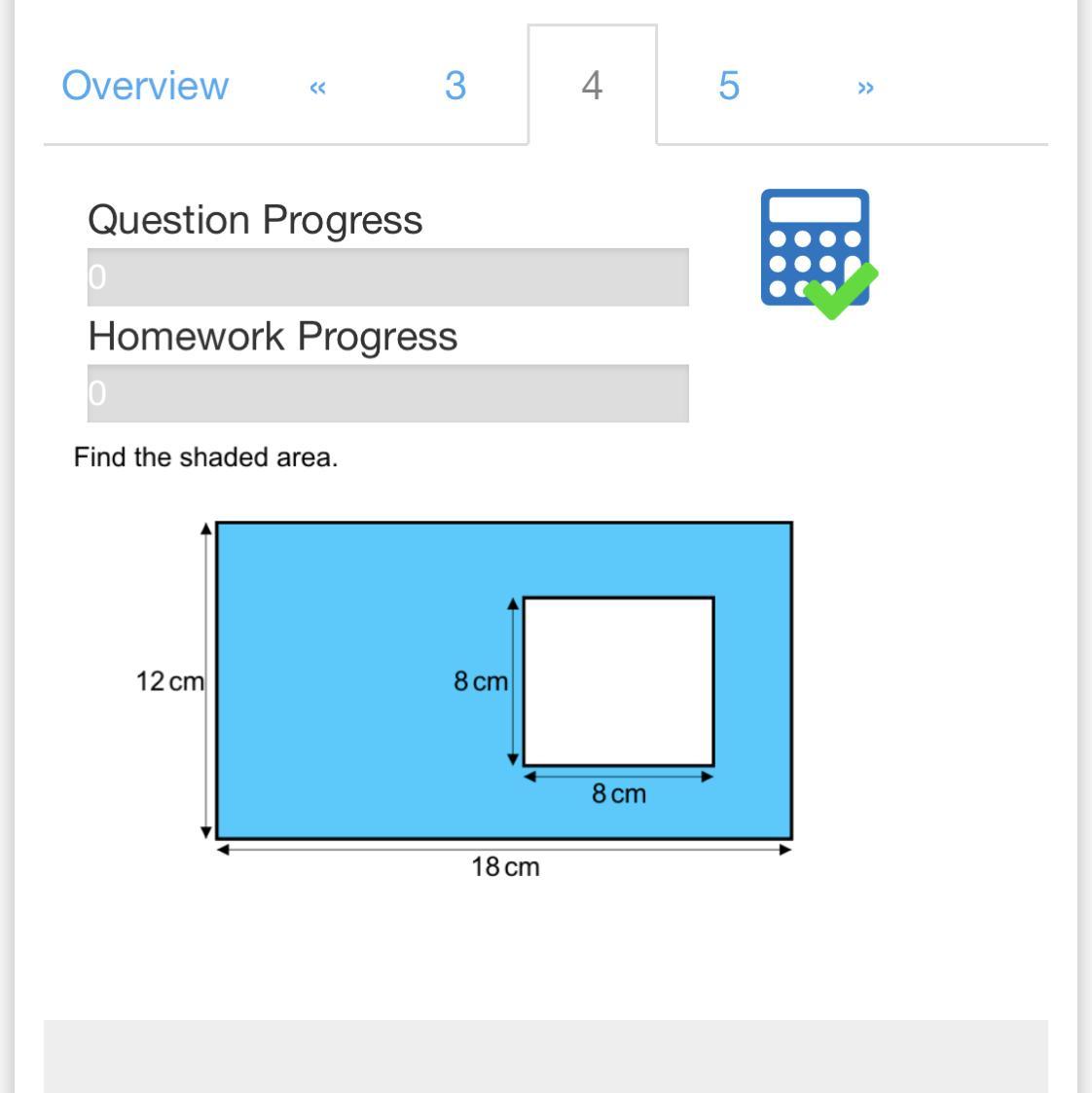
Task: Select the Question Progress heading
Action: coord(255,220)
